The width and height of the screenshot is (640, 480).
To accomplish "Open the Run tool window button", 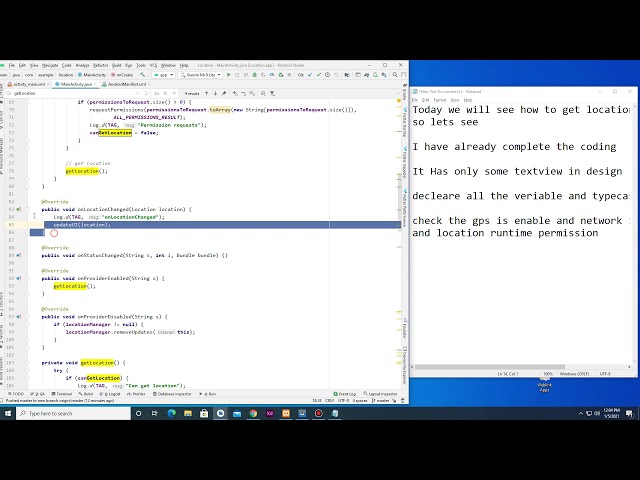I will tap(208, 394).
